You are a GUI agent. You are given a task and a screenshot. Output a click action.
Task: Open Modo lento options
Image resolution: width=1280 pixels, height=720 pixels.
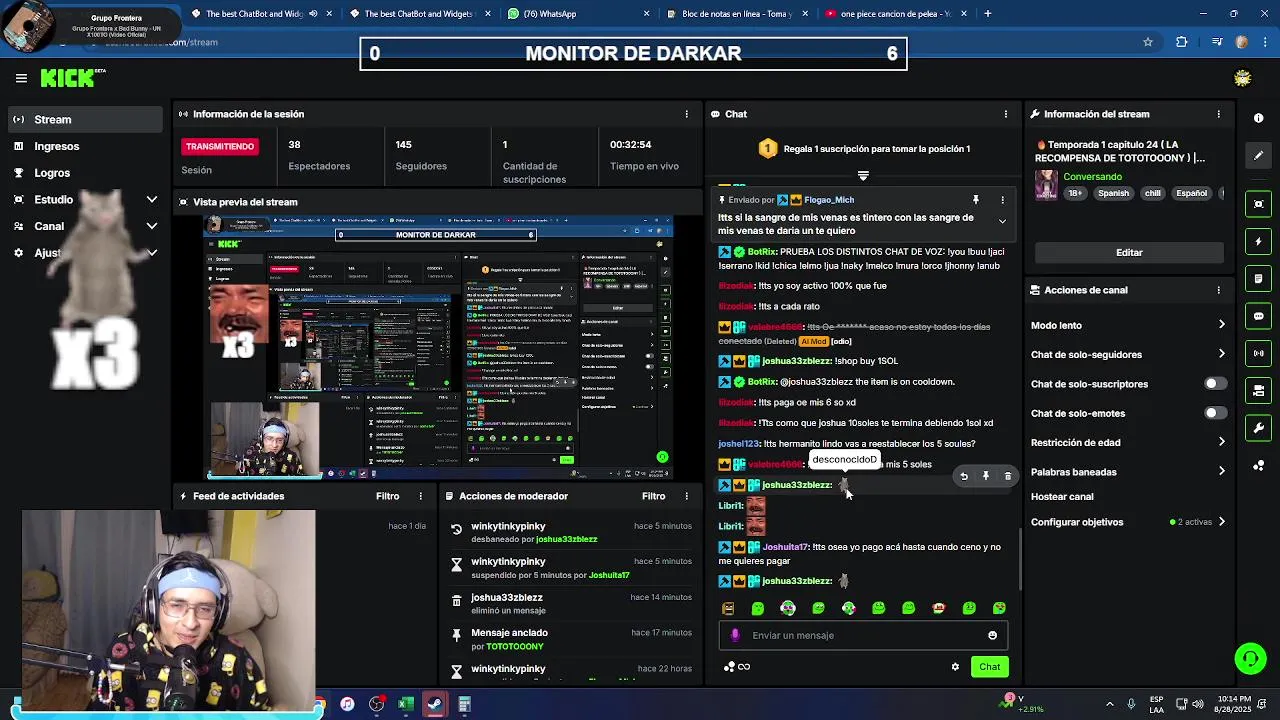pos(1128,325)
